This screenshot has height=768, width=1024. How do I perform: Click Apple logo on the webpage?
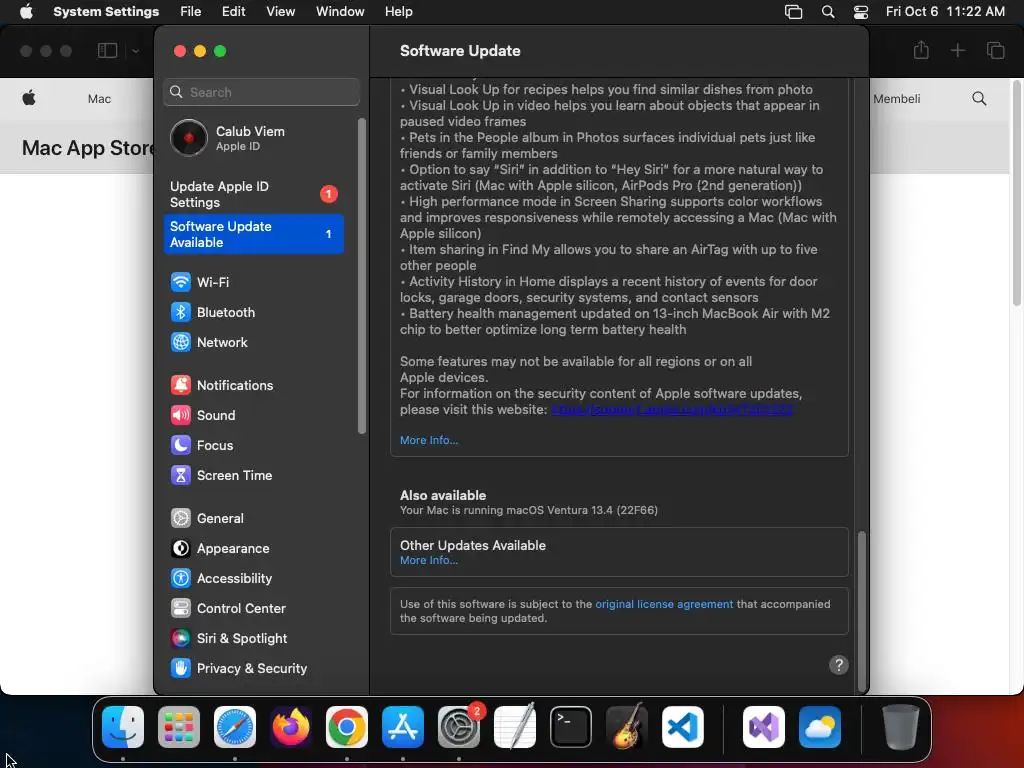click(x=29, y=99)
